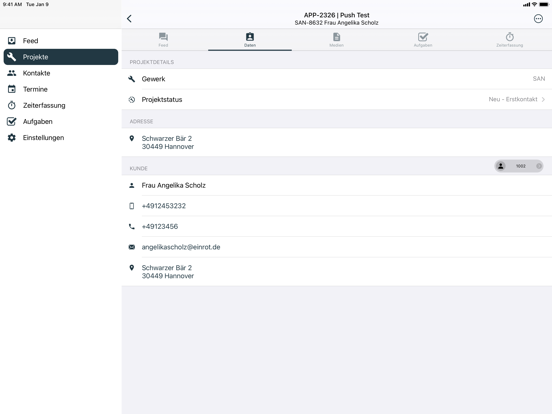Expand the Projektstatus chevron
This screenshot has height=414, width=552.
tap(543, 100)
